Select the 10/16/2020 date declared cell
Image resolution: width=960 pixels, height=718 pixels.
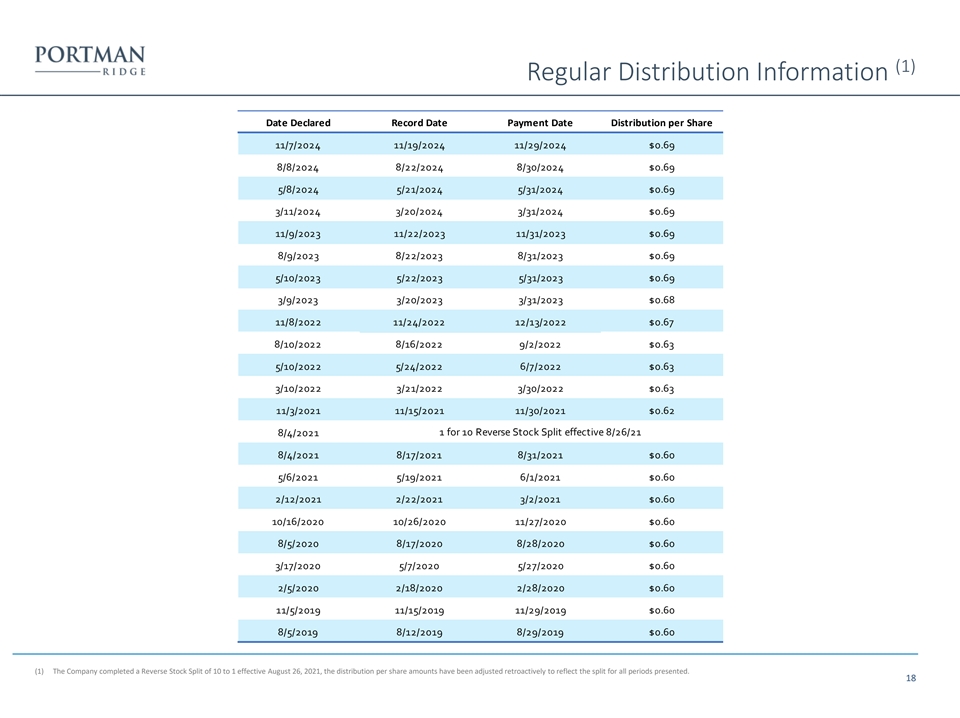click(x=298, y=522)
